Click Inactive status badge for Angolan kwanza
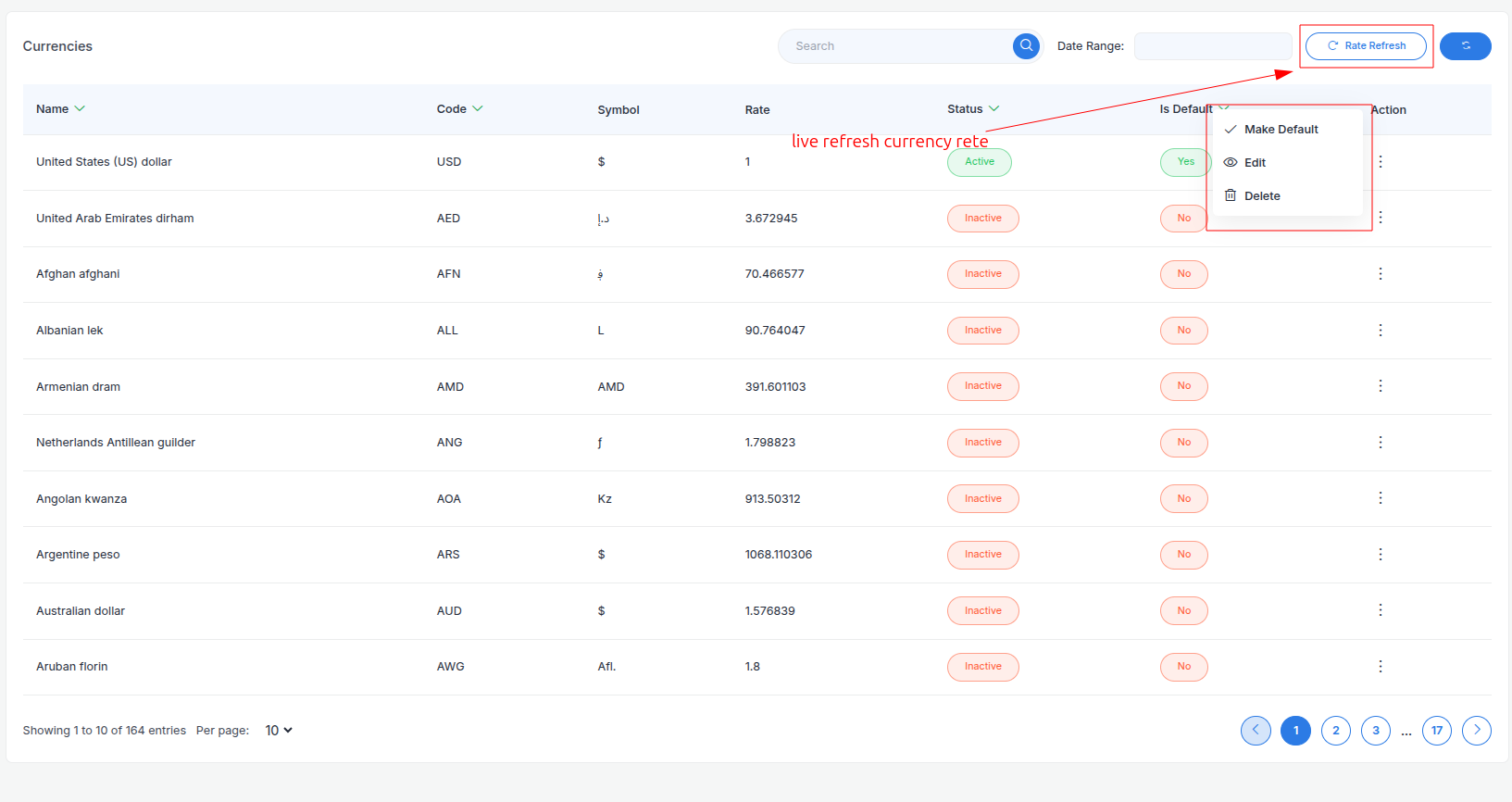The height and width of the screenshot is (802, 1512). click(x=983, y=499)
